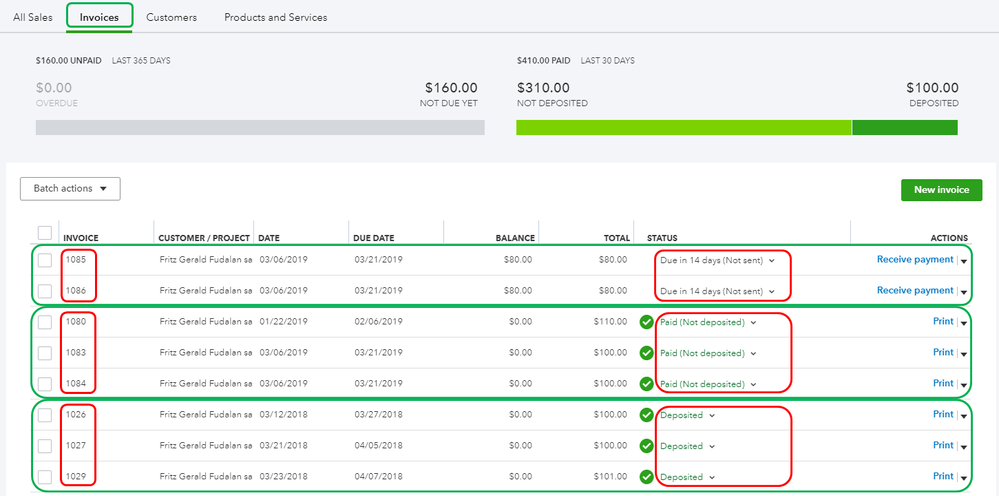This screenshot has width=999, height=496.
Task: Click the light green Not Deposited bar
Action: click(683, 128)
